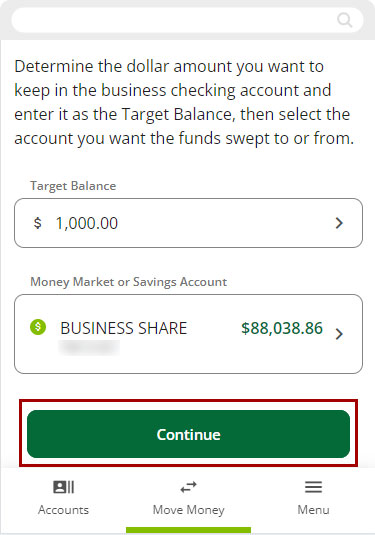This screenshot has width=375, height=535.
Task: Click the BUSINESS SHARE account name
Action: click(124, 328)
